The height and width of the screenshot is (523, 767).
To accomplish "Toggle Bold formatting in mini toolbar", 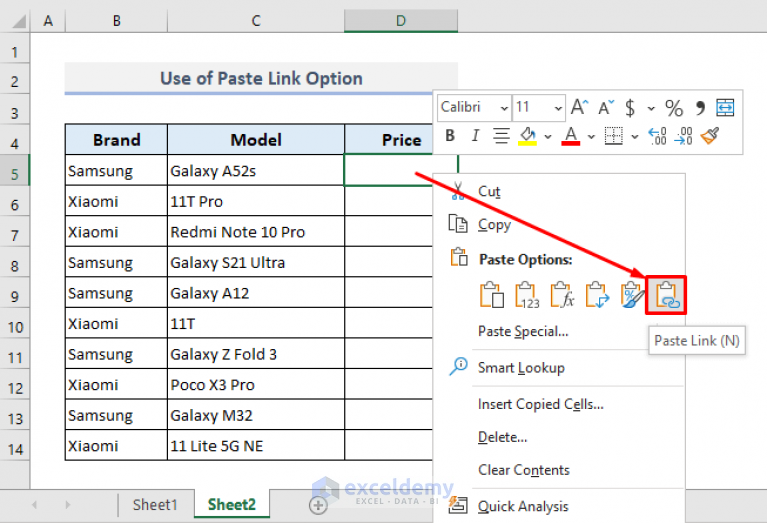I will (450, 136).
